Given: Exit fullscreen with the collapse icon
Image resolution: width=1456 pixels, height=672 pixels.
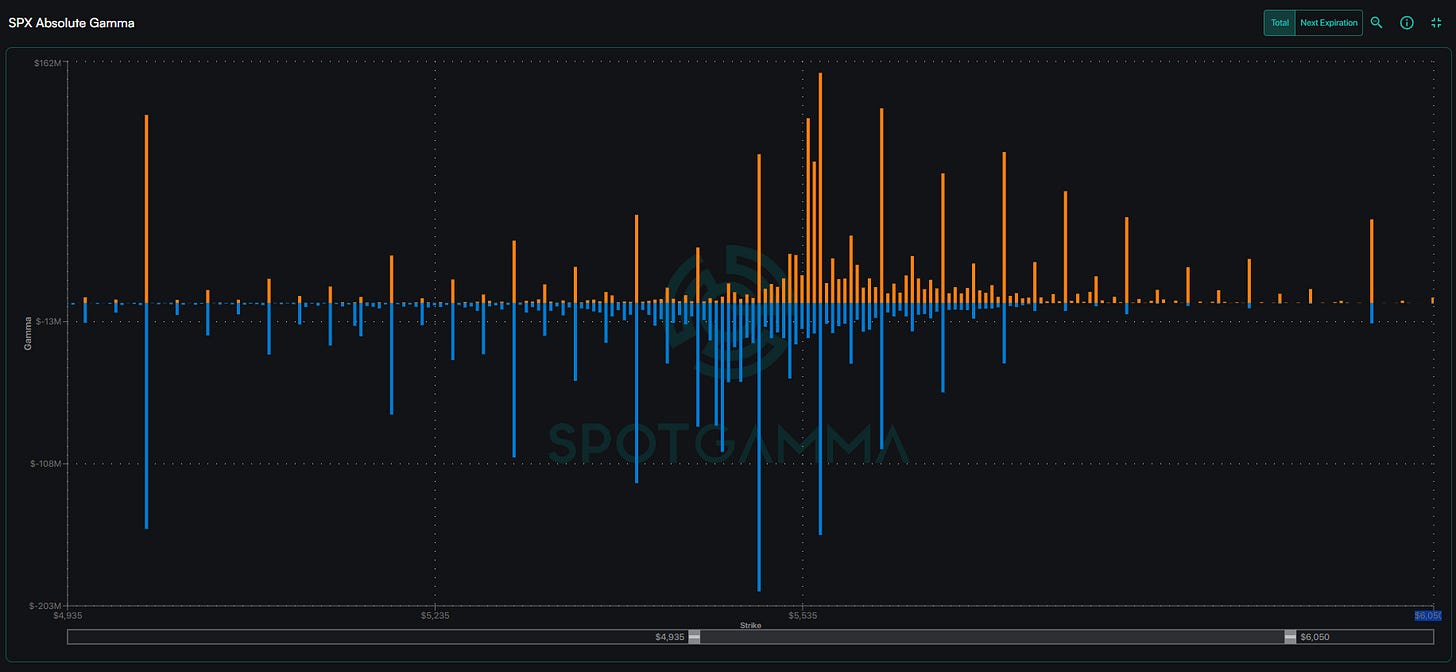Looking at the screenshot, I should click(x=1437, y=22).
